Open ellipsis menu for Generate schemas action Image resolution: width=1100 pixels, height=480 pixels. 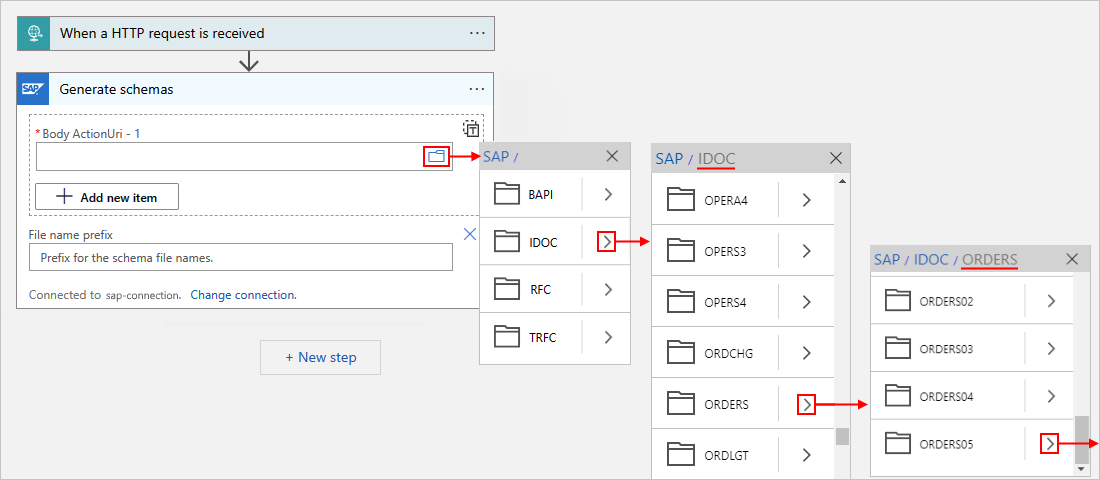point(477,89)
